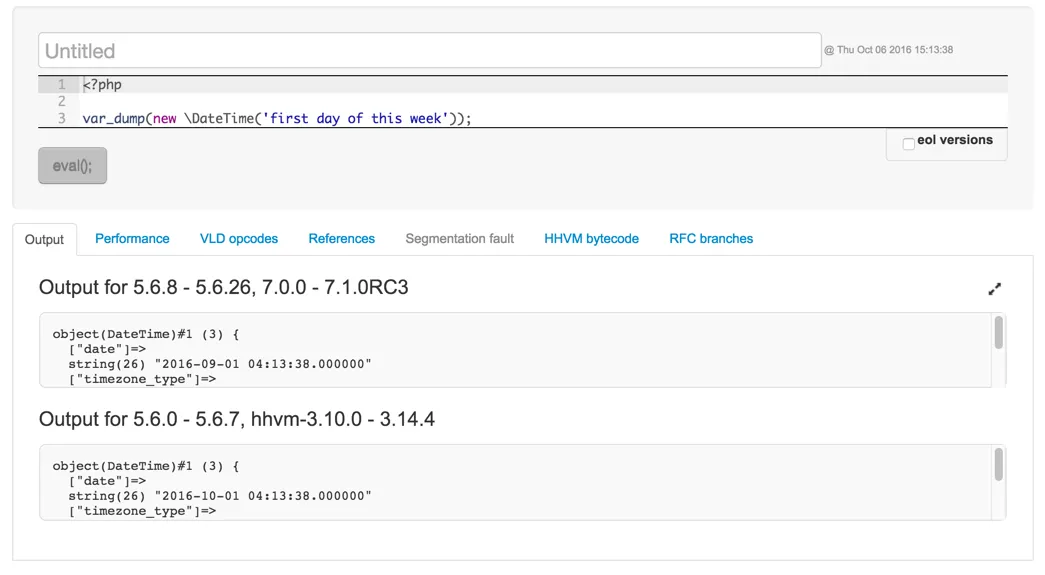
Task: Open the Performance tab
Action: coord(132,239)
